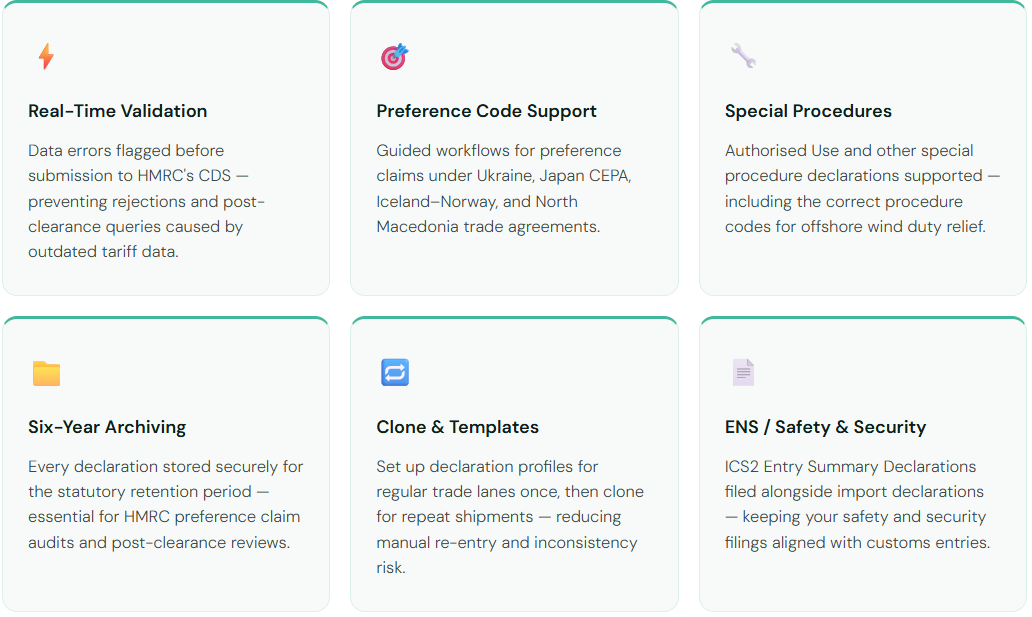Click the guided workflows preference claims description
The image size is (1032, 617).
pos(504,189)
